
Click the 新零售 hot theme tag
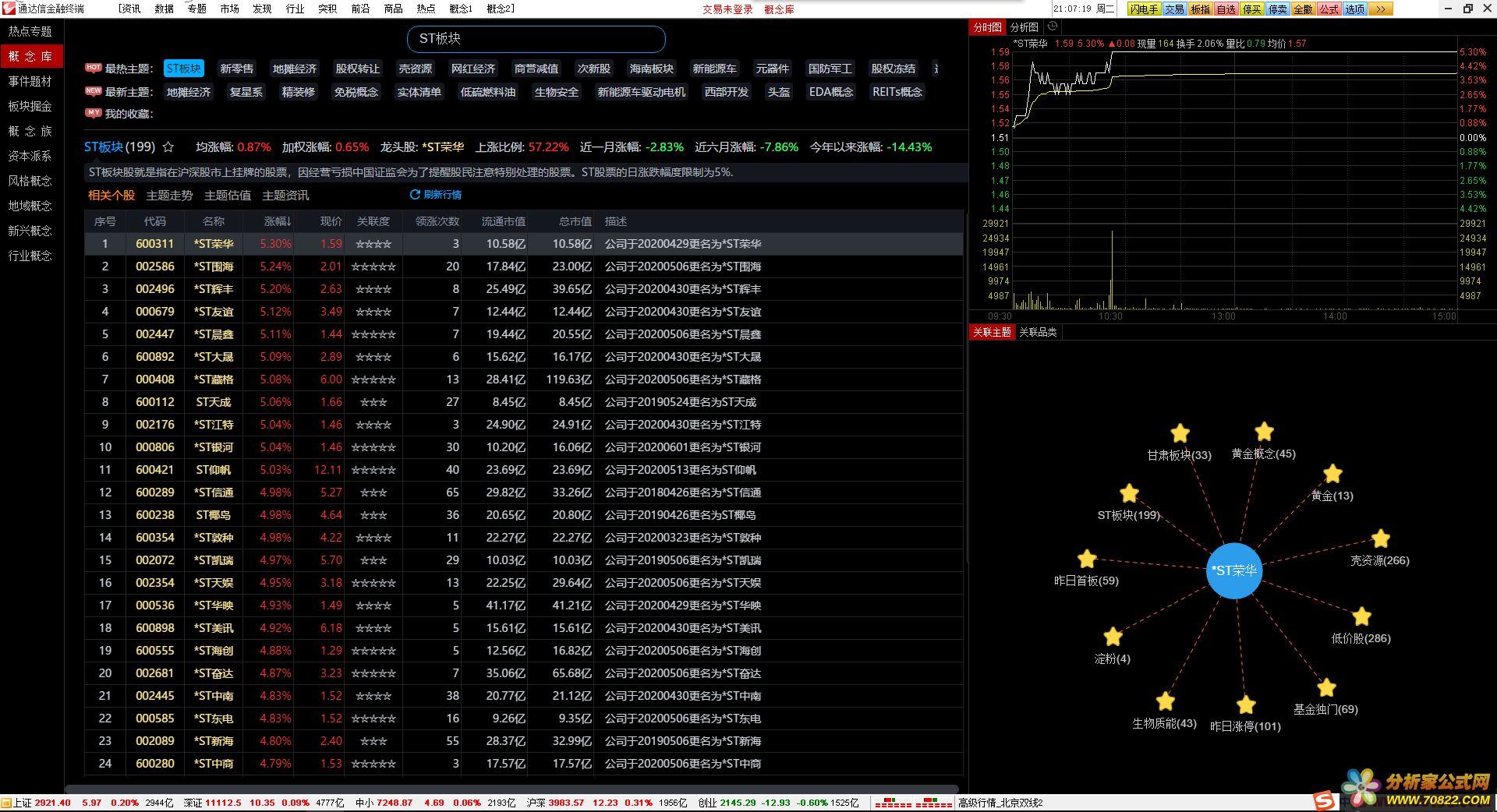(x=236, y=69)
